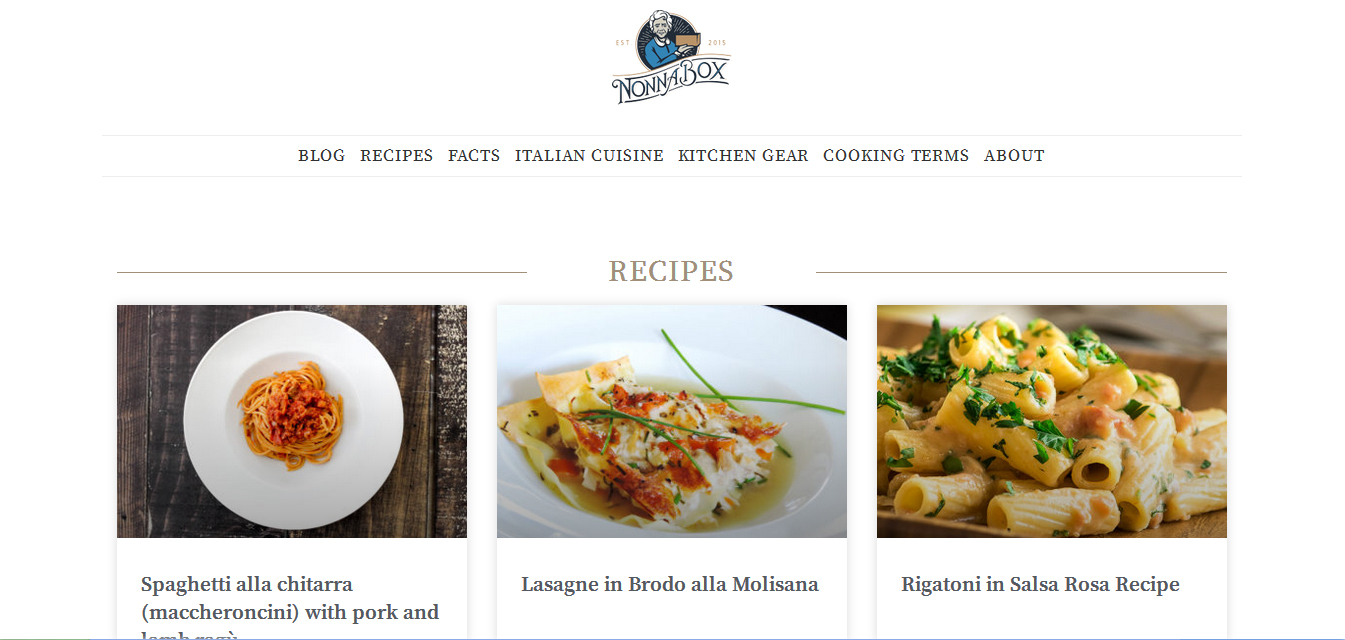Viewport: 1345px width, 640px height.
Task: Open the Blog menu item
Action: pyautogui.click(x=321, y=156)
